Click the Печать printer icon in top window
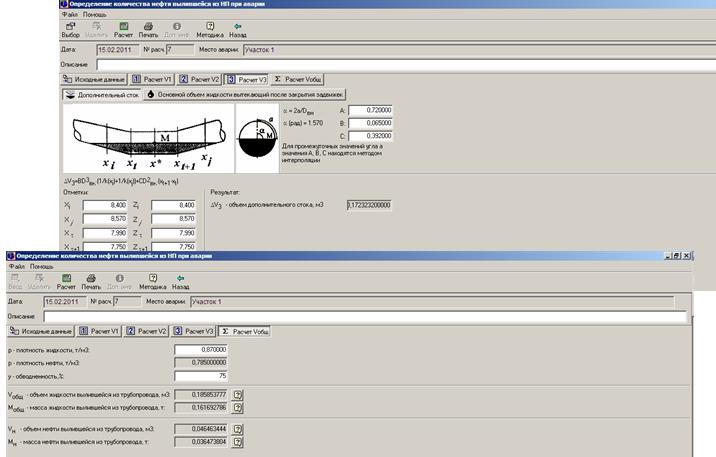 click(x=149, y=29)
